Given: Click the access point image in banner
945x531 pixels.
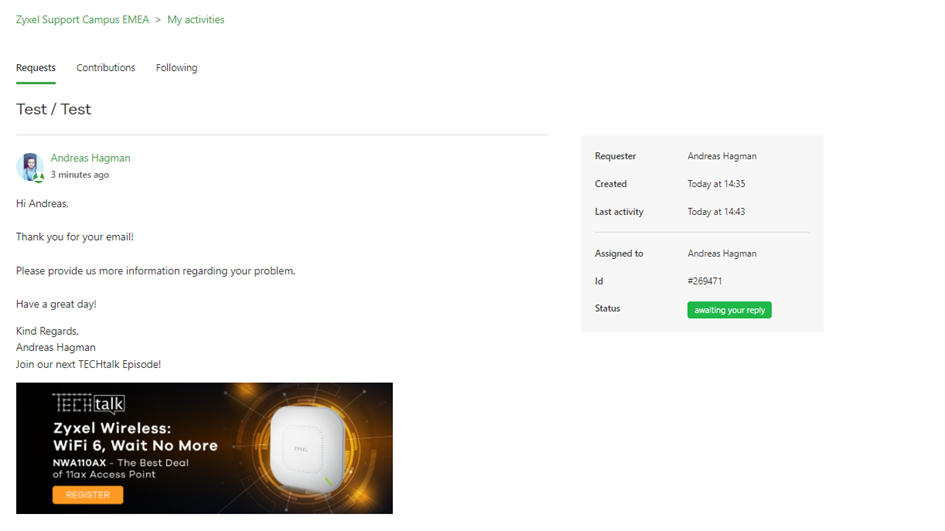Looking at the screenshot, I should pyautogui.click(x=307, y=448).
